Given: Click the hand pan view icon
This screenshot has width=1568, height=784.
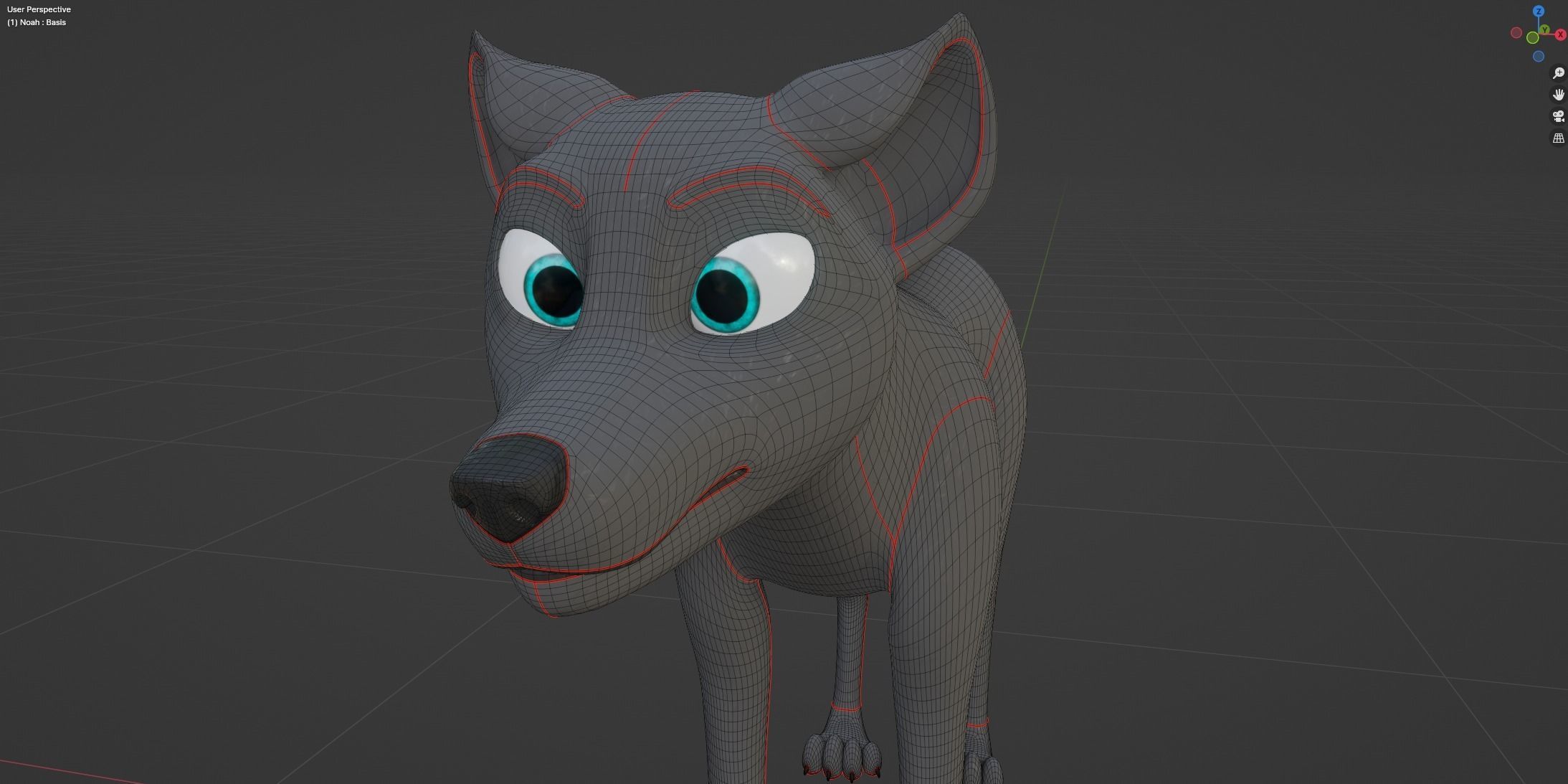Looking at the screenshot, I should pos(1558,95).
